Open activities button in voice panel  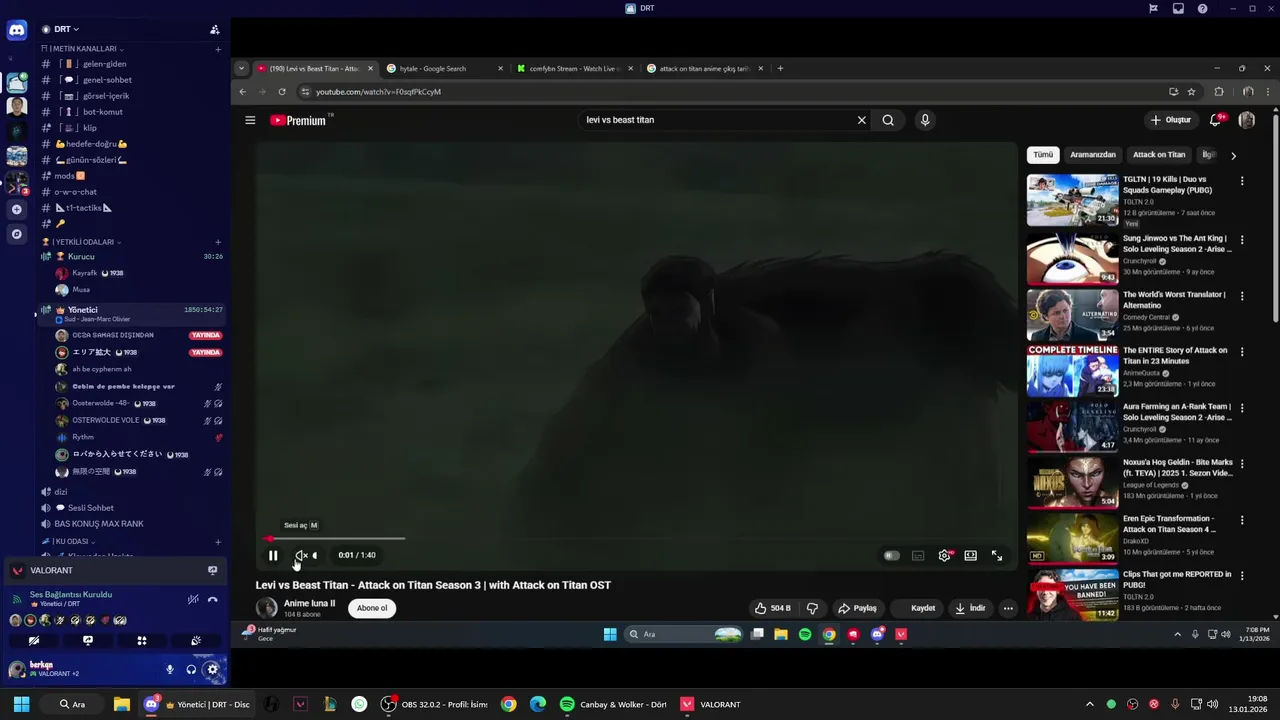(x=142, y=641)
